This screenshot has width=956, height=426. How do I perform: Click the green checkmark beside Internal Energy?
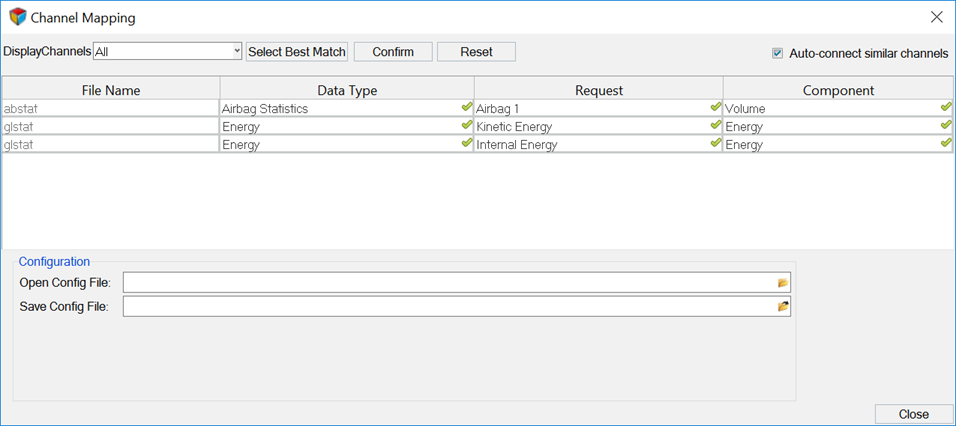coord(715,144)
